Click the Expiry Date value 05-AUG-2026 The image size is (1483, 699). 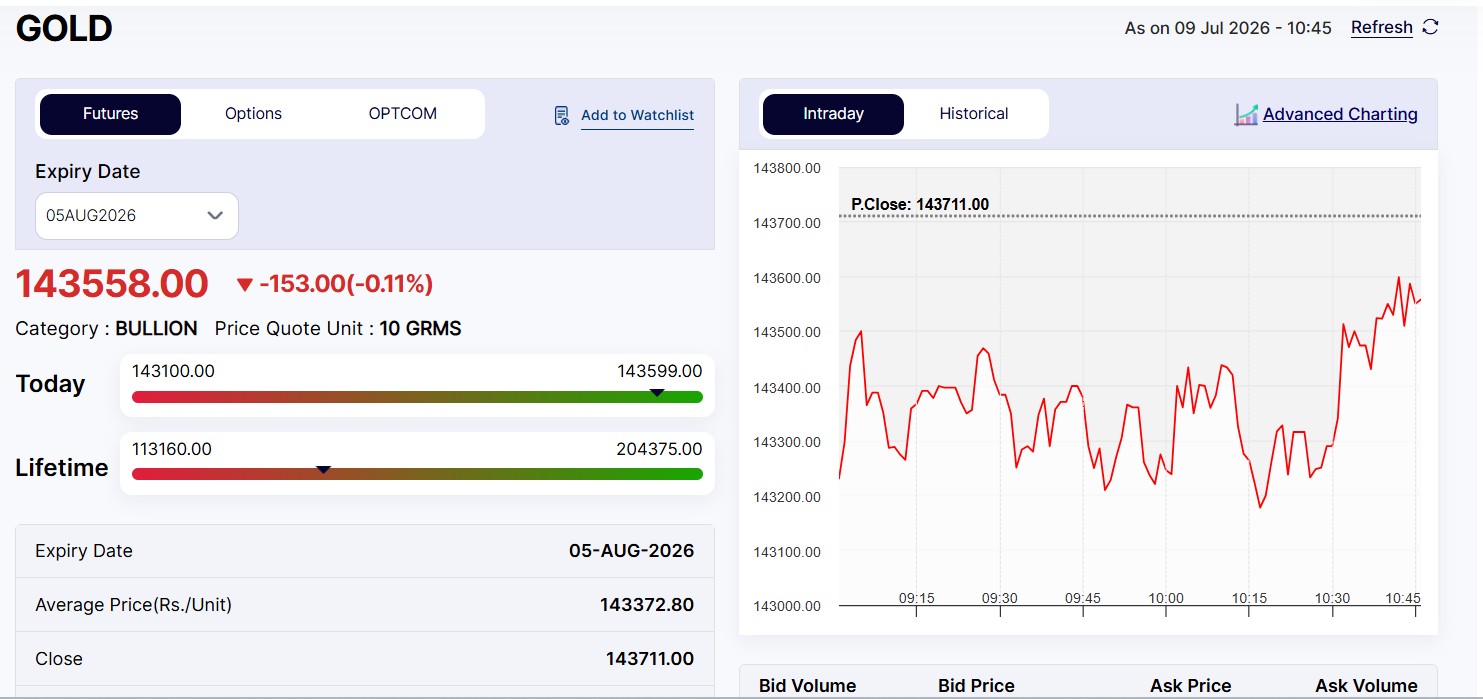[631, 551]
